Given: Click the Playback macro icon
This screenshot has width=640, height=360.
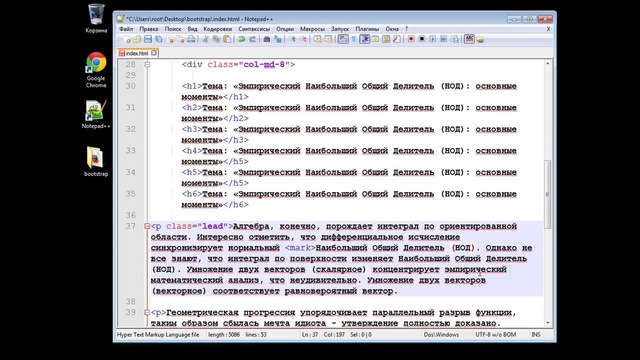Looking at the screenshot, I should click(x=433, y=39).
